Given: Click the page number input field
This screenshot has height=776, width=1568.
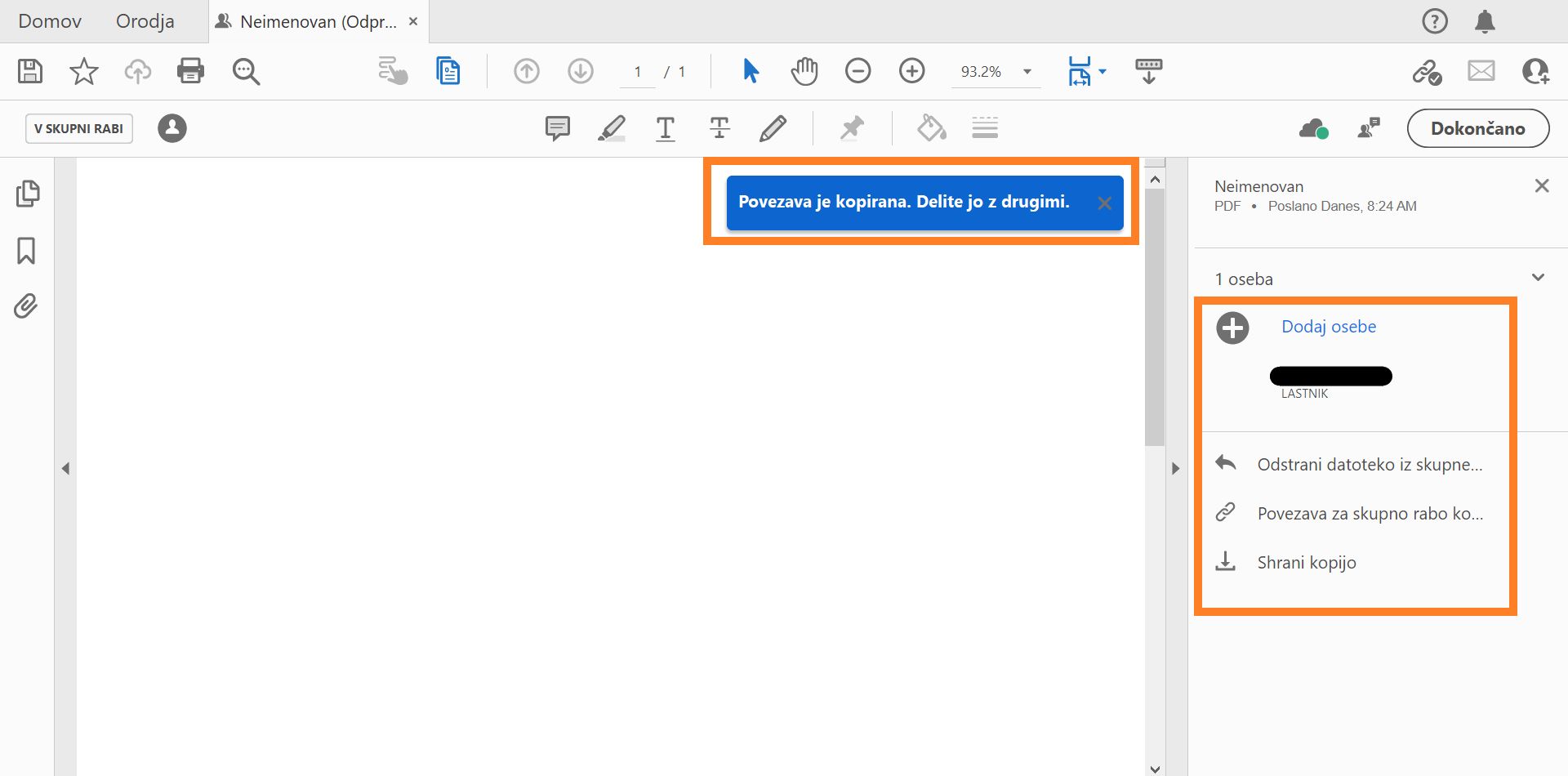Looking at the screenshot, I should [x=638, y=72].
